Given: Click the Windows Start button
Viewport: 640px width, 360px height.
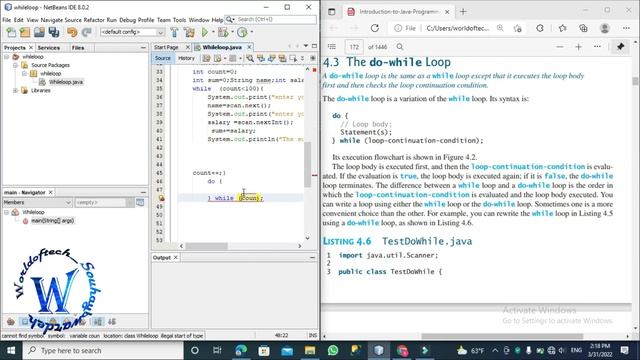Looking at the screenshot, I should 11,350.
